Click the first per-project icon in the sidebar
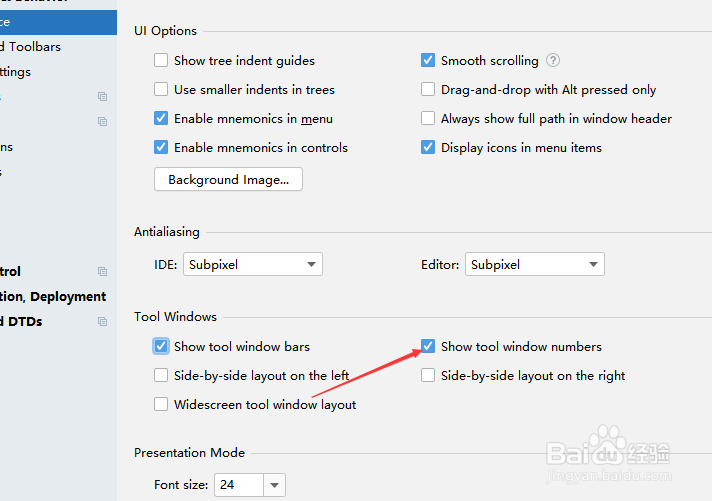Image resolution: width=712 pixels, height=501 pixels. tap(103, 96)
